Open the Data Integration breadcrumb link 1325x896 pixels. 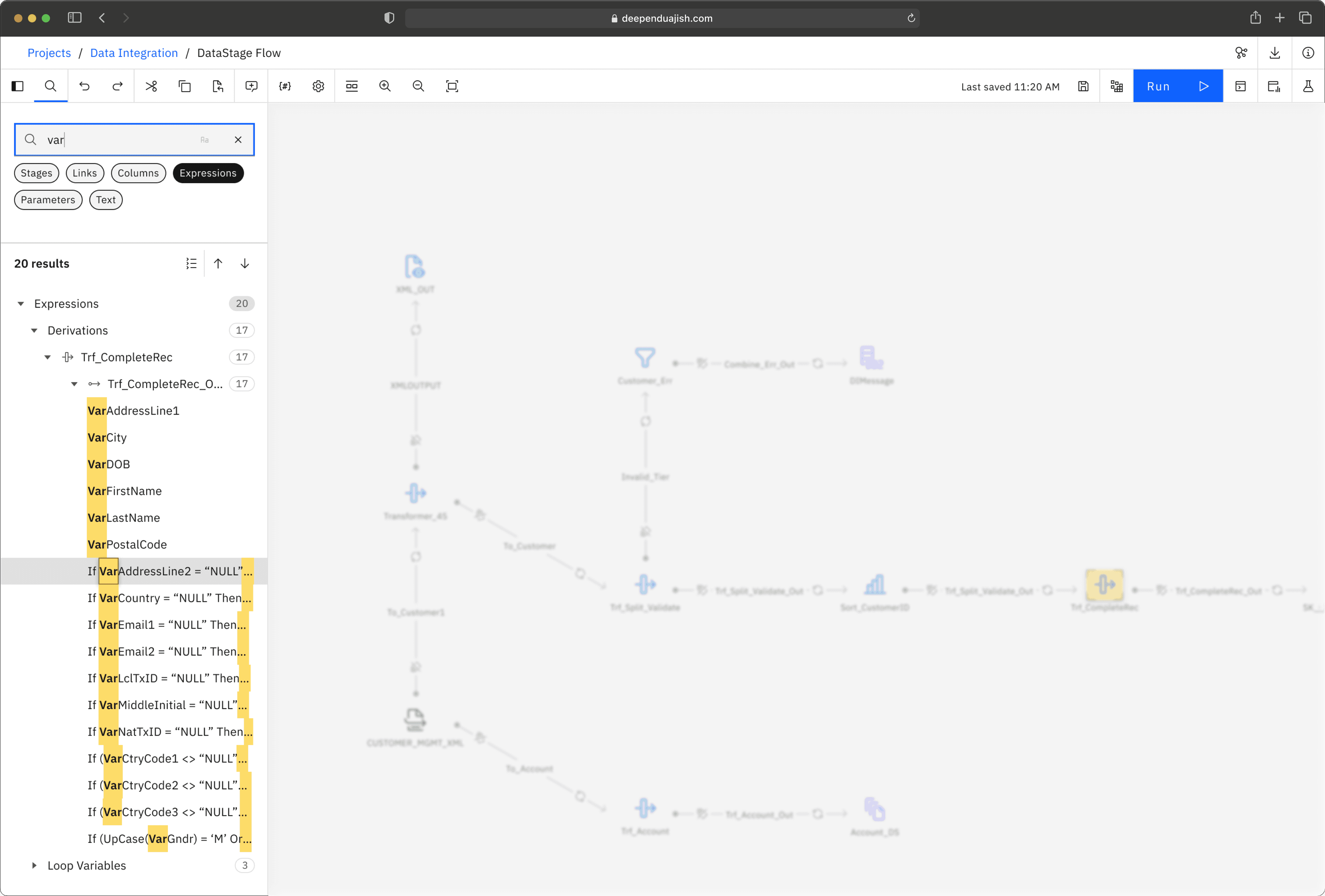[134, 53]
